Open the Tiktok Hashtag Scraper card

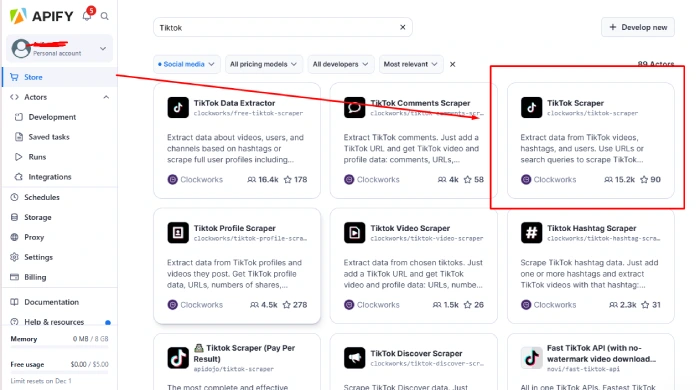[590, 266]
